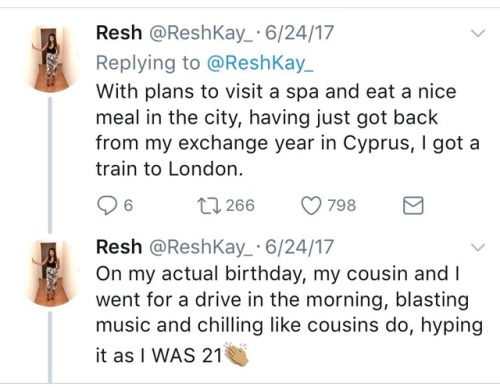
Task: Open Resh's profile picture on first tweet
Action: 51,59
